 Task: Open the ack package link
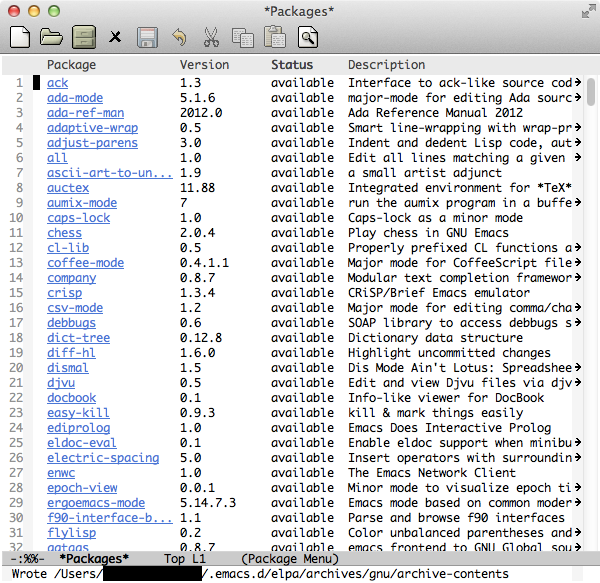57,83
